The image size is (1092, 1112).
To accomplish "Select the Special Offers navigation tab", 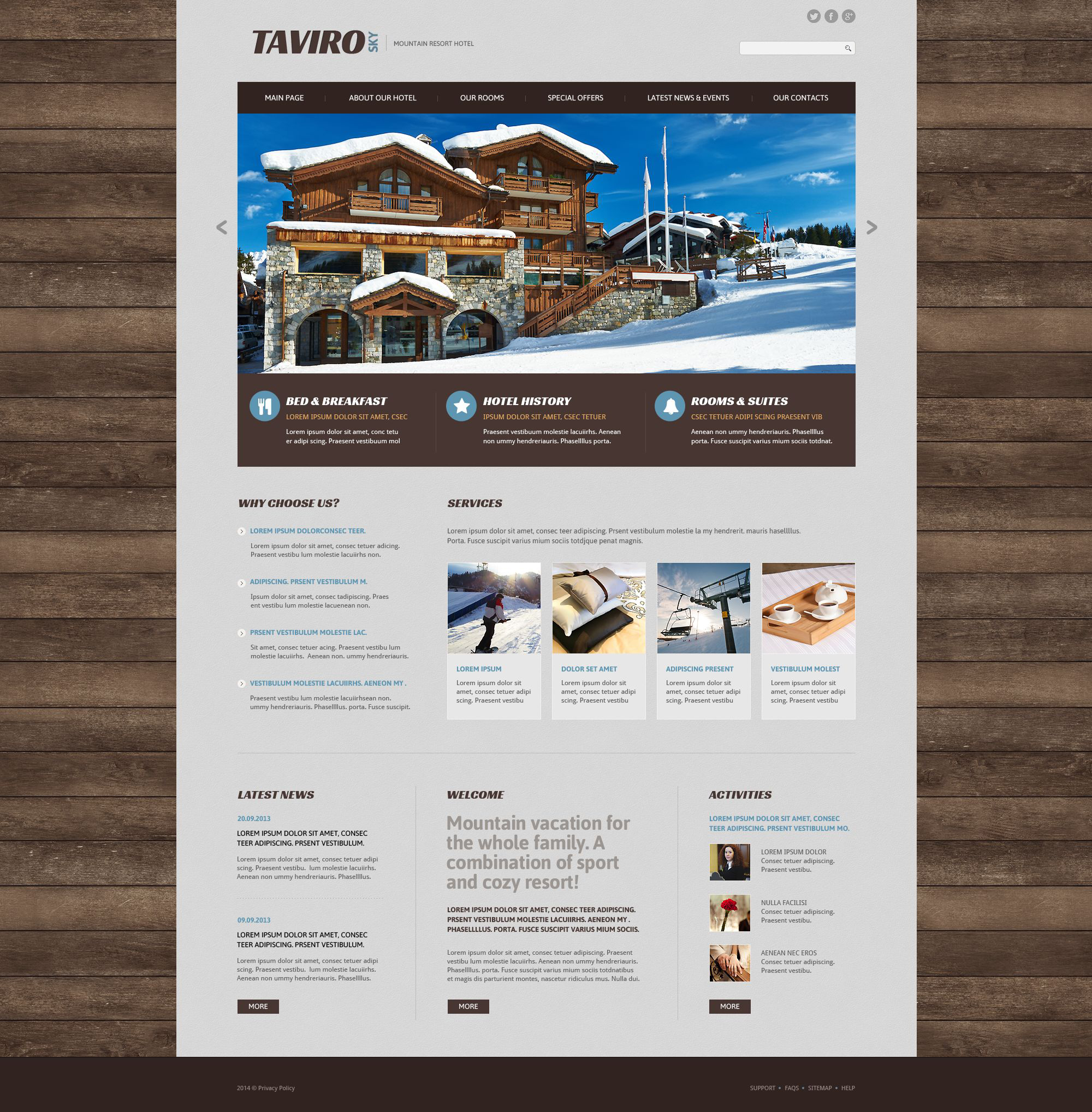I will 575,97.
